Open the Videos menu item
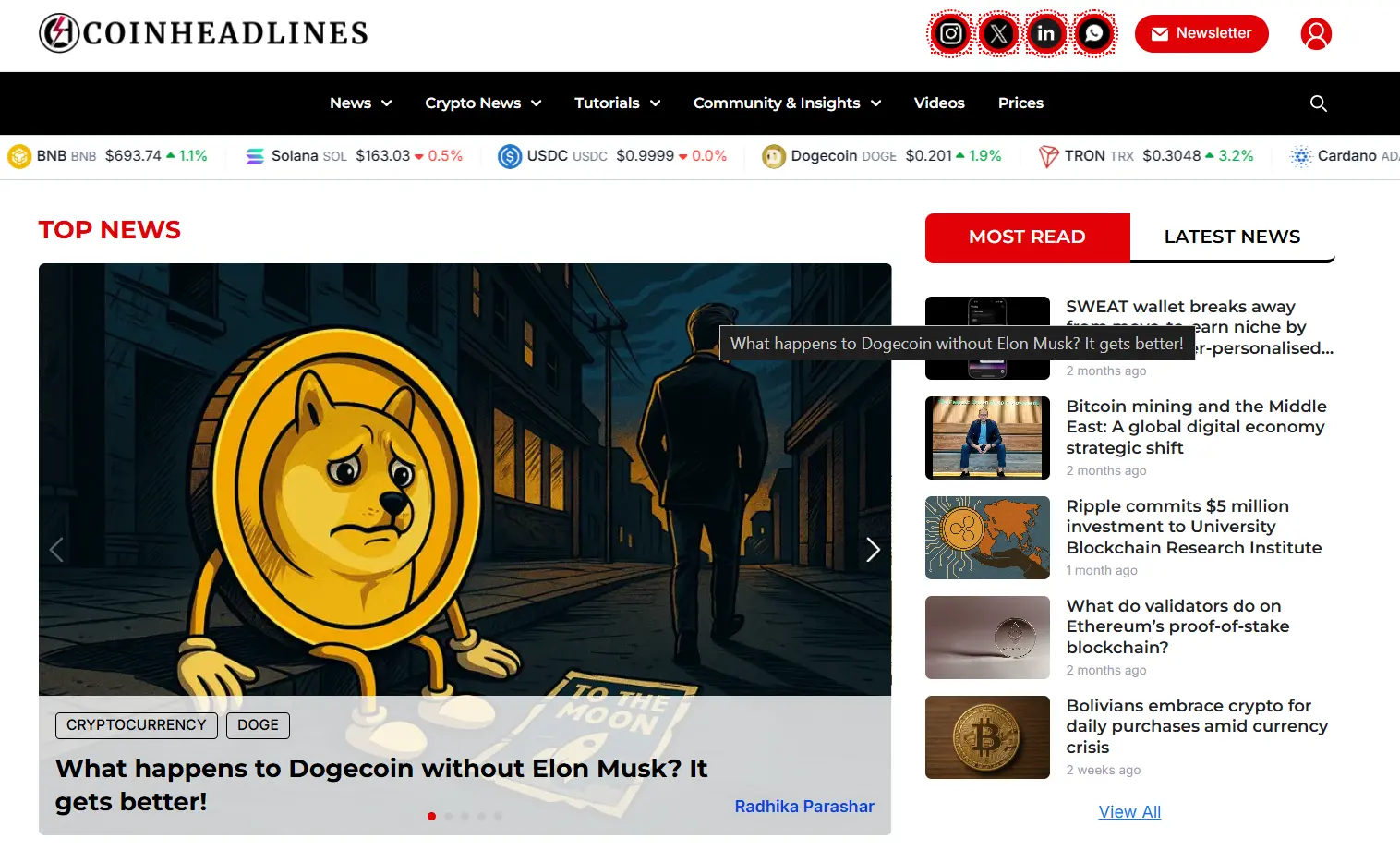Image resolution: width=1400 pixels, height=863 pixels. [x=939, y=103]
